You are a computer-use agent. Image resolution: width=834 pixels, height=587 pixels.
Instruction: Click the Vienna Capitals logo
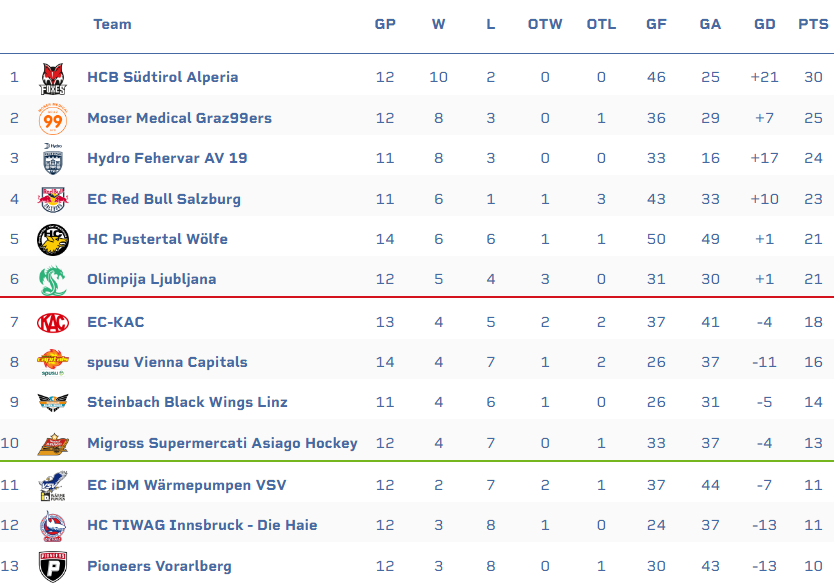click(x=53, y=363)
